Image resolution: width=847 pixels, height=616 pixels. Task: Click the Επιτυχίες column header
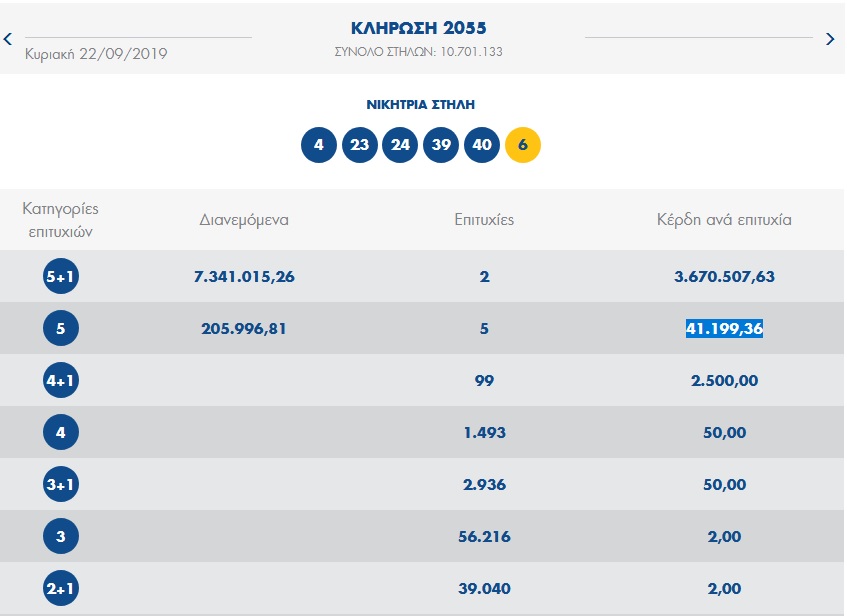[484, 220]
